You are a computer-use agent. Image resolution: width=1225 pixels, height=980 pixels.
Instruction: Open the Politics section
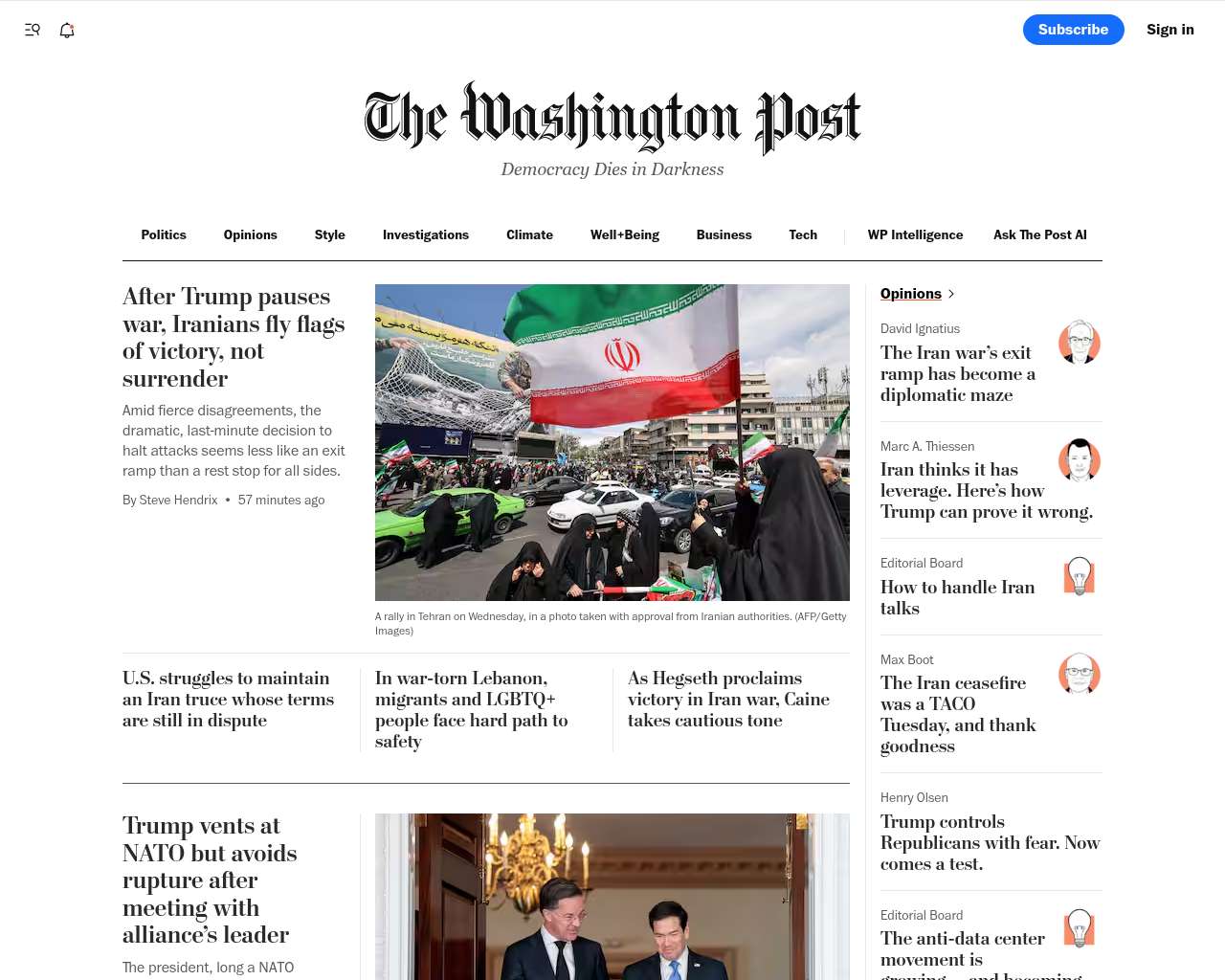[x=164, y=234]
